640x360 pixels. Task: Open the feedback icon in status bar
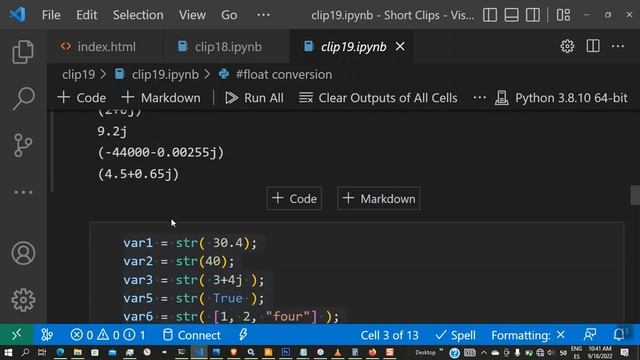click(590, 335)
